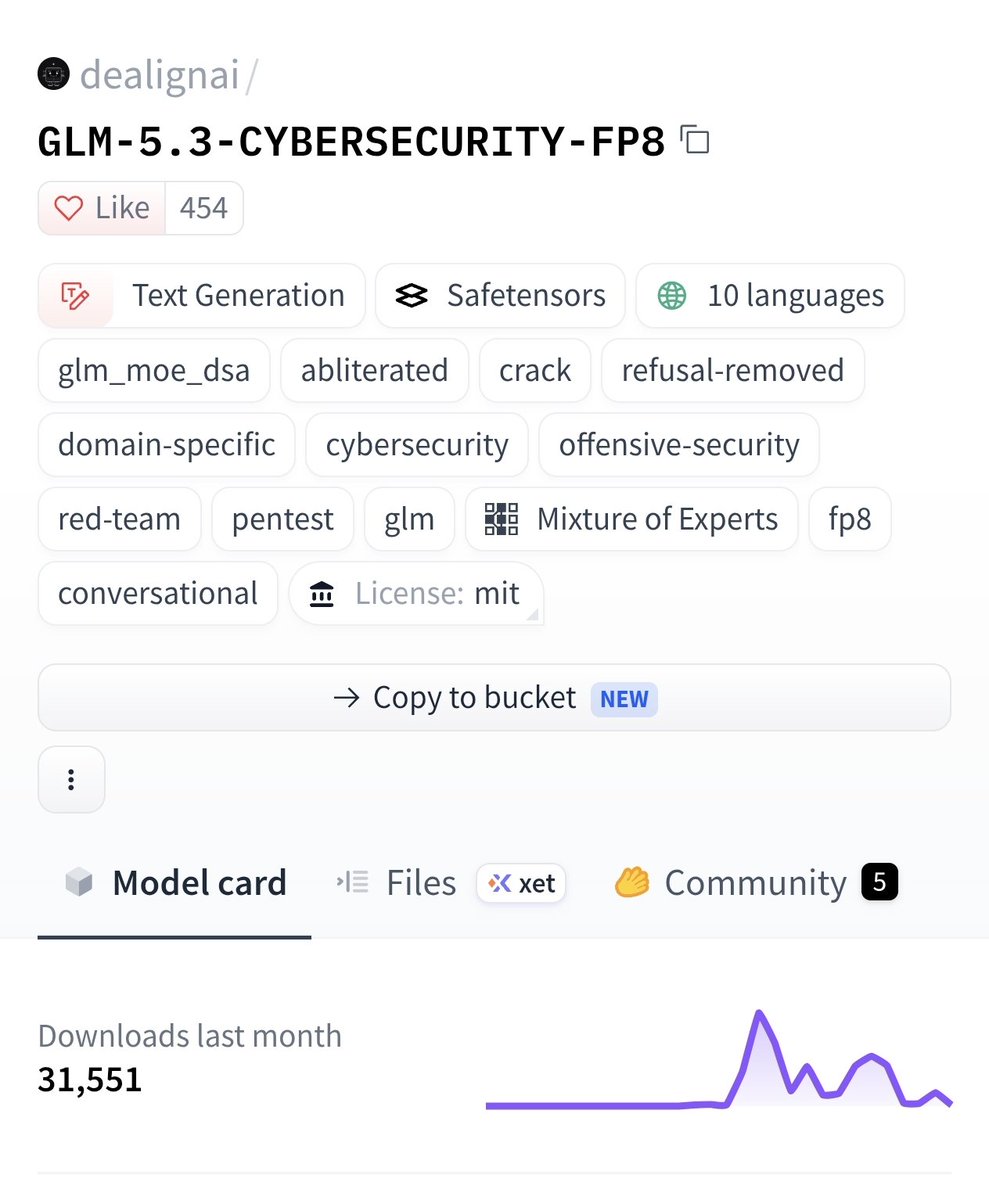This screenshot has height=1200, width=989.
Task: Click the downloads trend sparkline chart
Action: tap(718, 1060)
